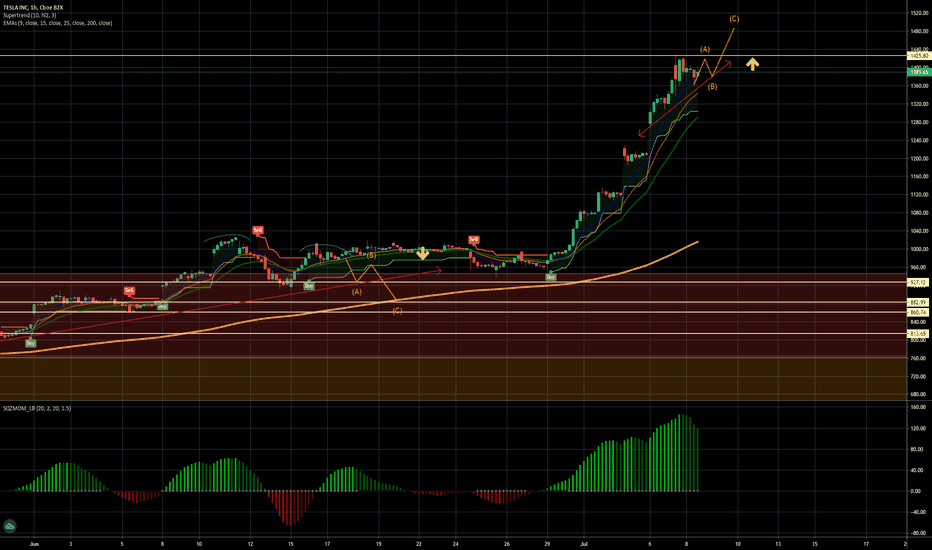This screenshot has width=932, height=550.
Task: Click the Buy signal near June 29
Action: tap(551, 277)
